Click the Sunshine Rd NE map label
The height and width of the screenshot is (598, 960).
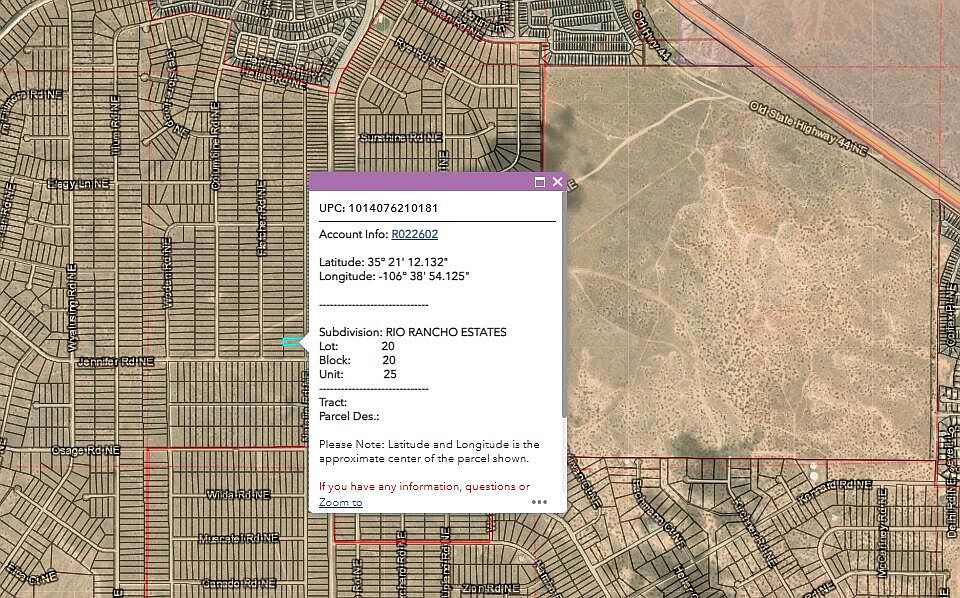[x=401, y=138]
